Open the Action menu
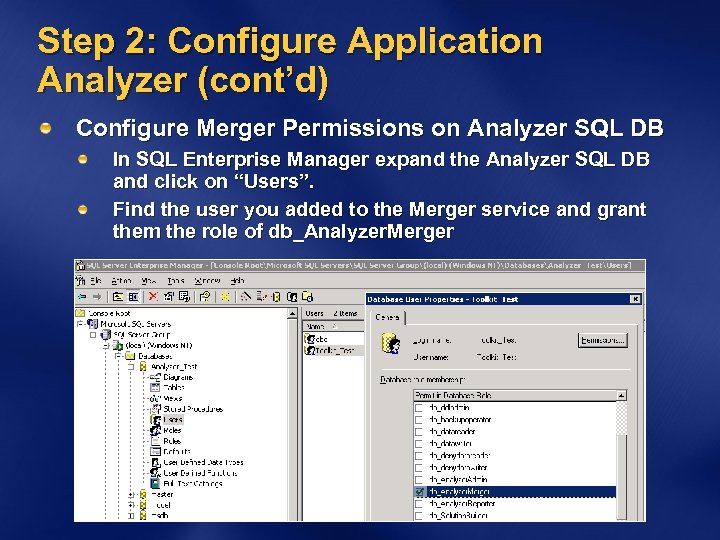The width and height of the screenshot is (720, 540). pos(121,281)
